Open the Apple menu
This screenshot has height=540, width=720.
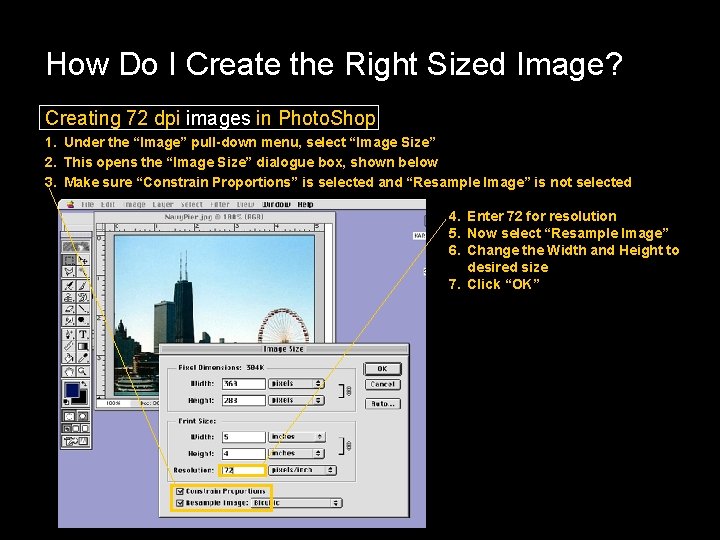pyautogui.click(x=70, y=204)
